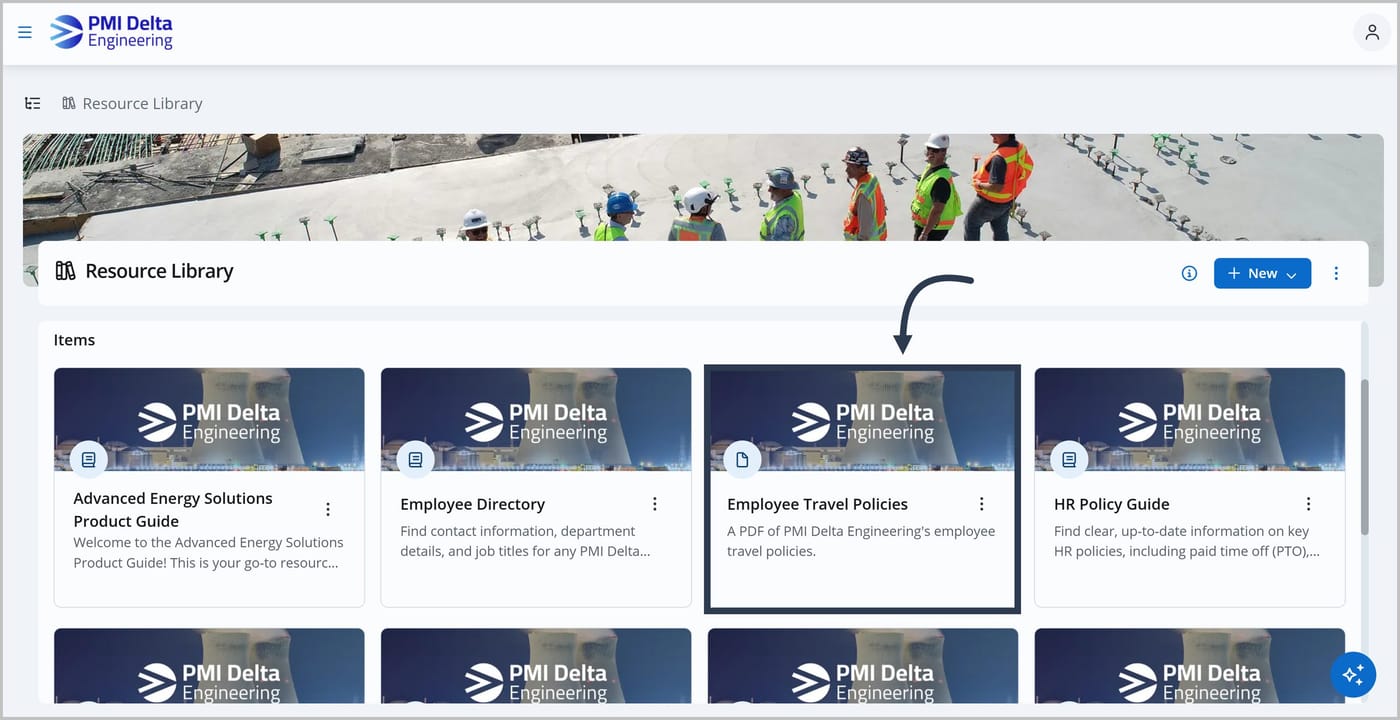Click file icon on Employee Travel Policies card
Viewport: 1400px width, 720px height.
point(742,460)
